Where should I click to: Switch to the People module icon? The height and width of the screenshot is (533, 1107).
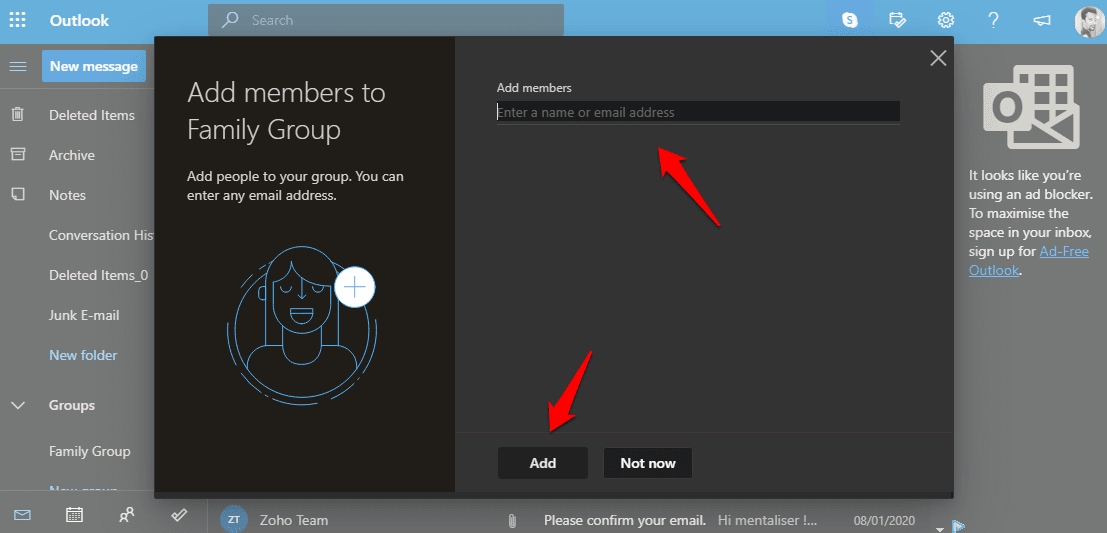[127, 515]
